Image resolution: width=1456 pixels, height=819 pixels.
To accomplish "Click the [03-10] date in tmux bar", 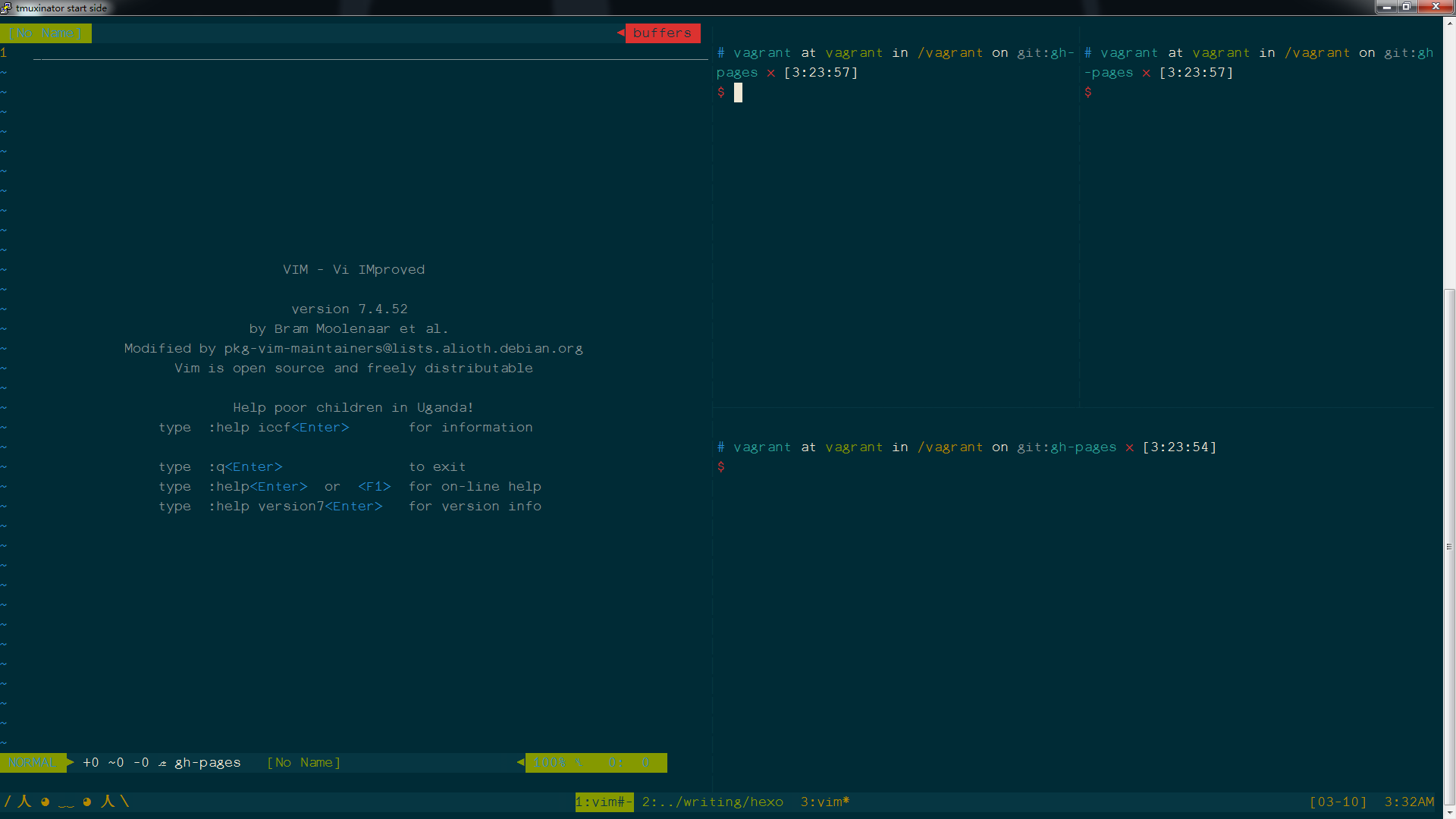I will 1338,802.
